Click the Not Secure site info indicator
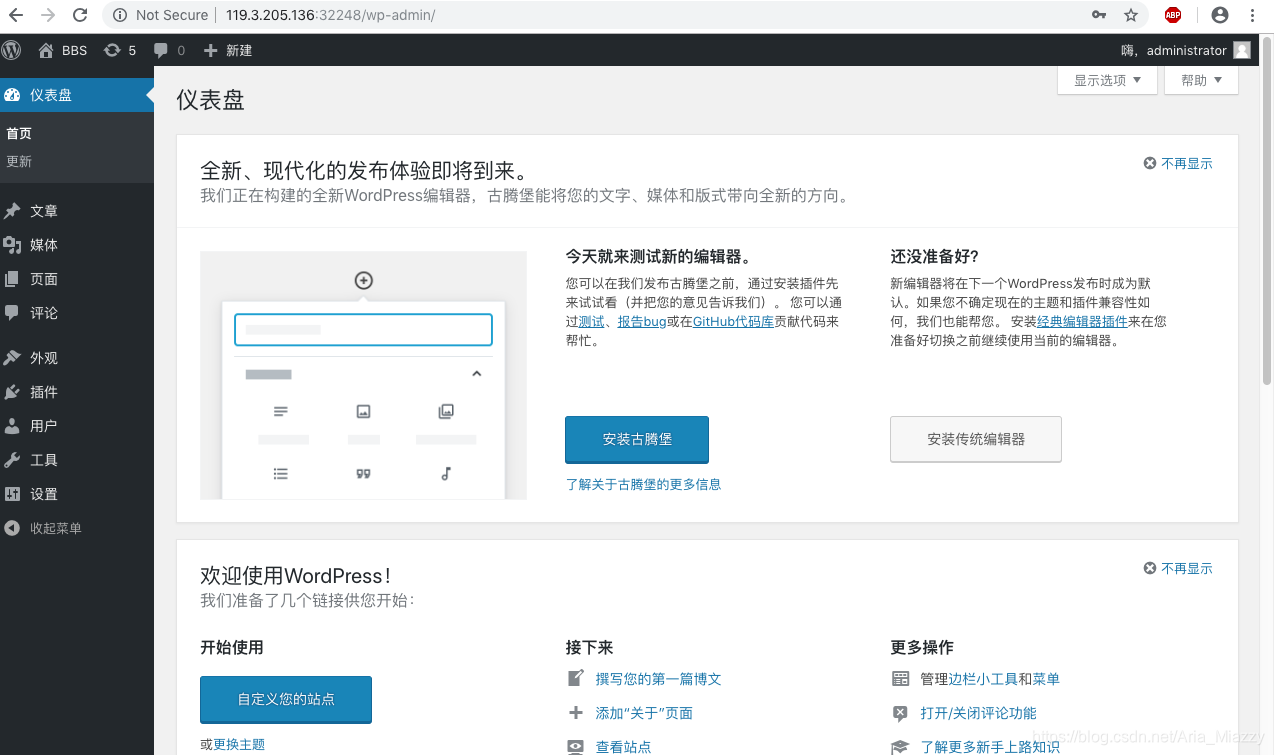 coord(160,15)
